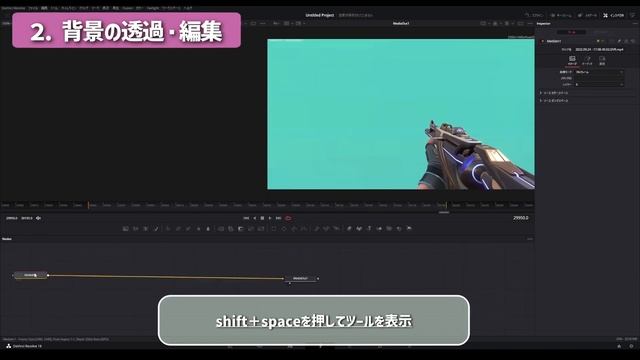Add a pRender node from the toolbar
The width and height of the screenshot is (640, 360).
click(336, 229)
